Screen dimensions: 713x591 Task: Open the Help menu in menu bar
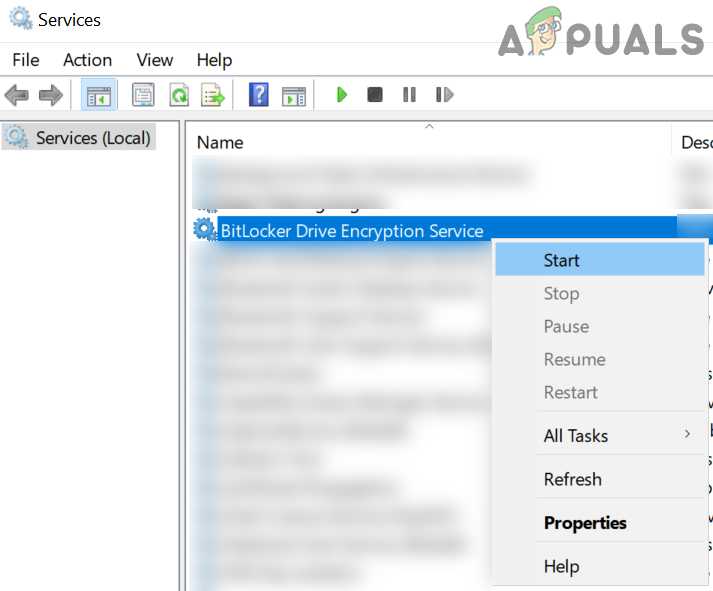(214, 60)
